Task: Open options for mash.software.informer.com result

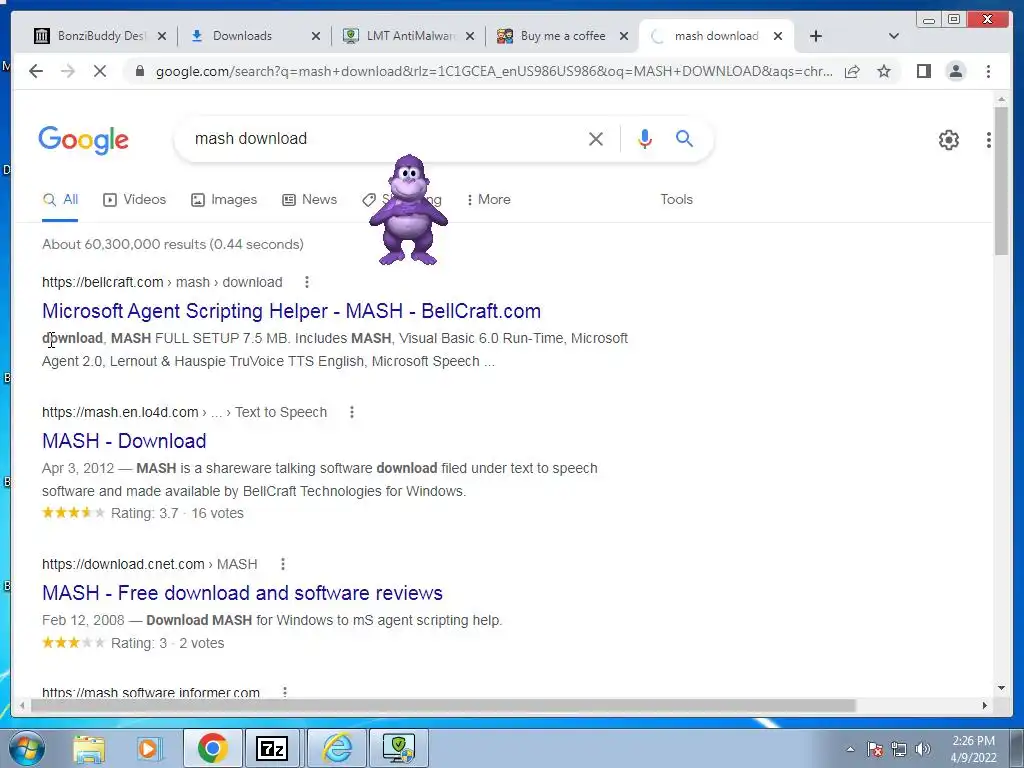Action: [284, 692]
